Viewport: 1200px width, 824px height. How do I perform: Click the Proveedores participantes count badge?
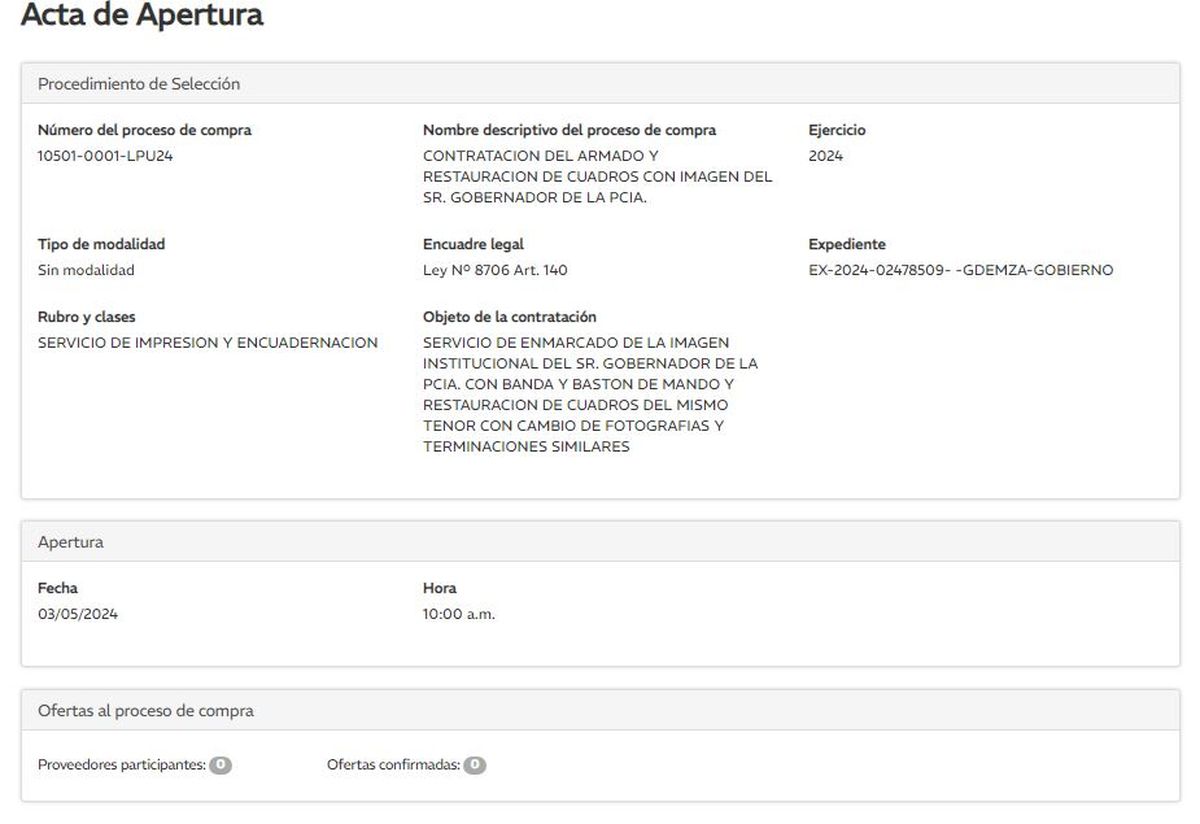coord(220,765)
